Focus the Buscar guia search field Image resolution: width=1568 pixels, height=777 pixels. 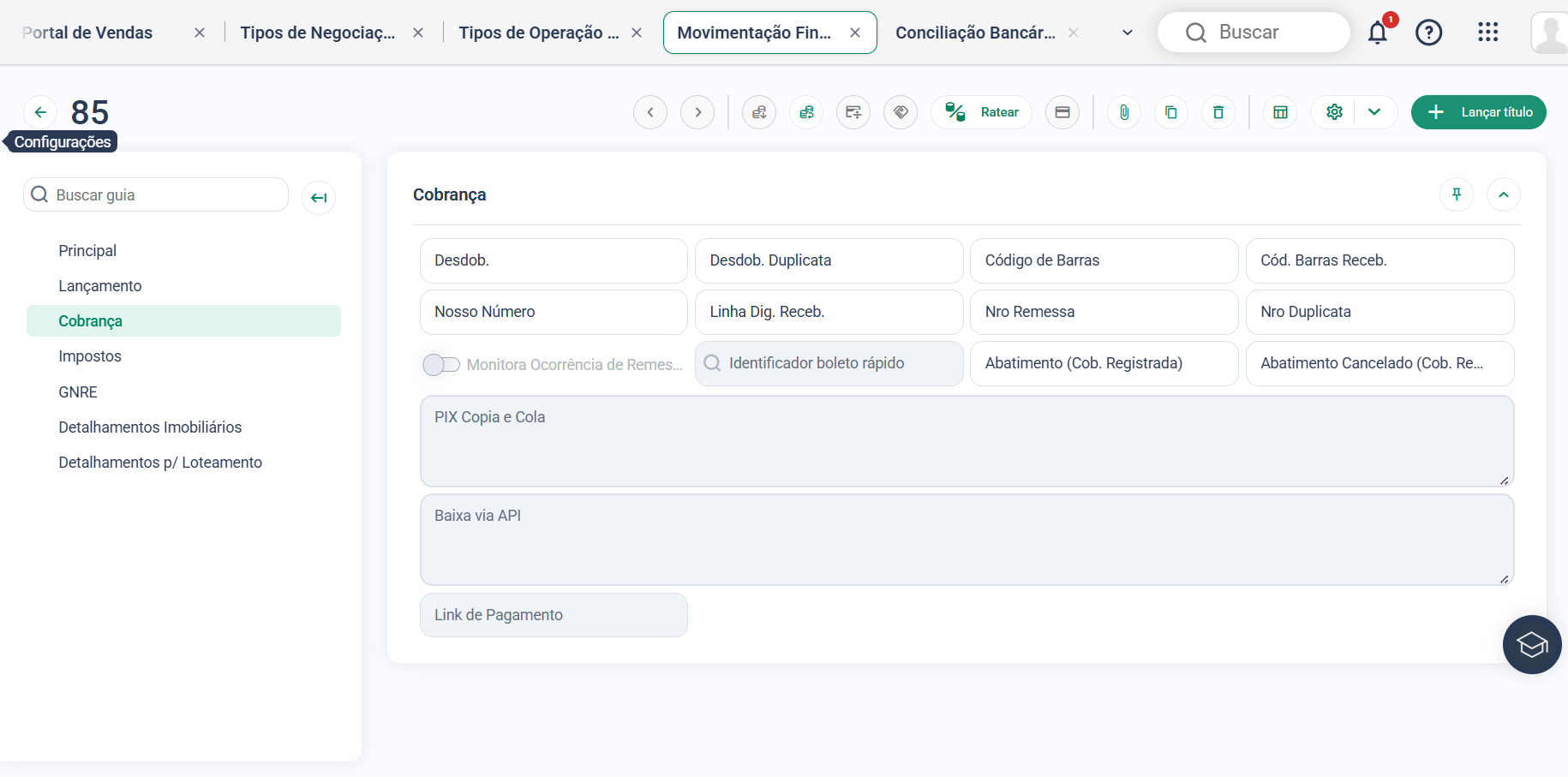(x=156, y=194)
